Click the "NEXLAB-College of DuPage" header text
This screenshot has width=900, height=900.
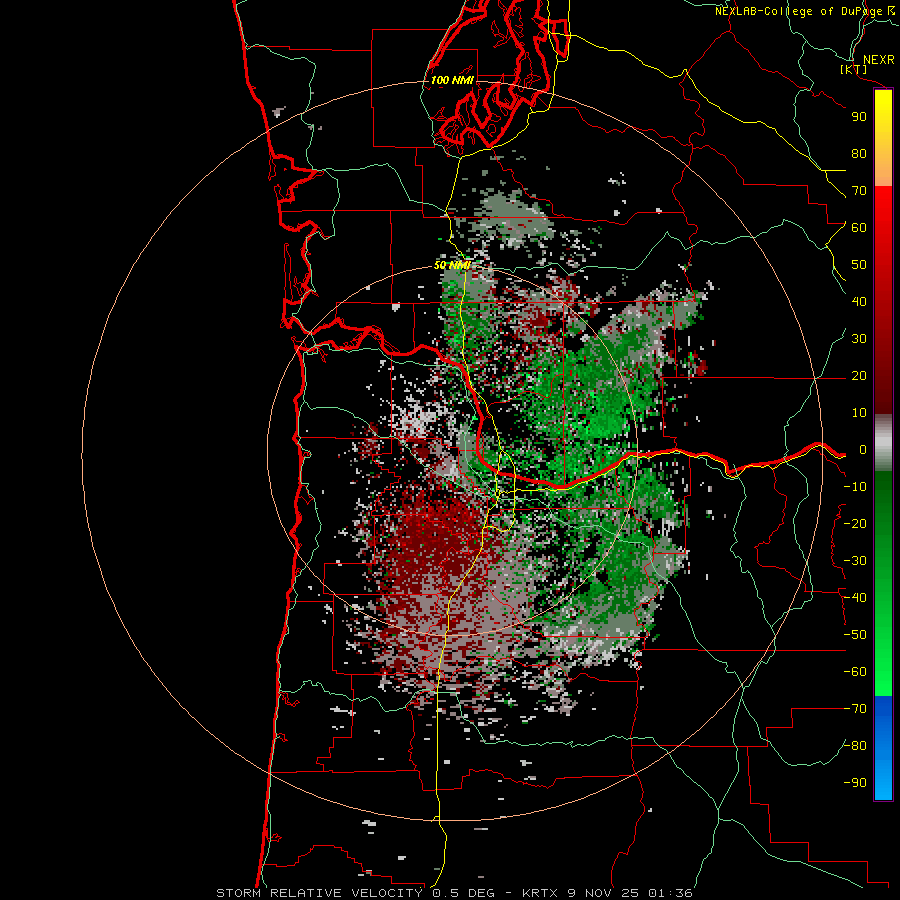point(798,11)
